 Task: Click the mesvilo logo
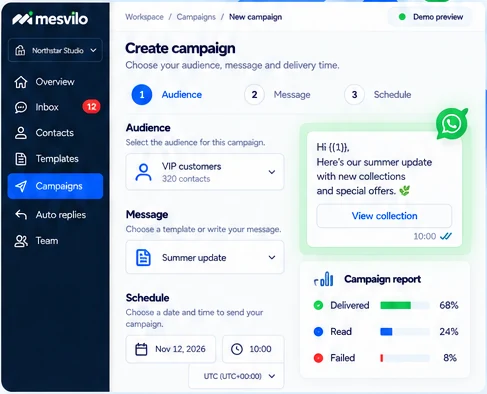[50, 19]
